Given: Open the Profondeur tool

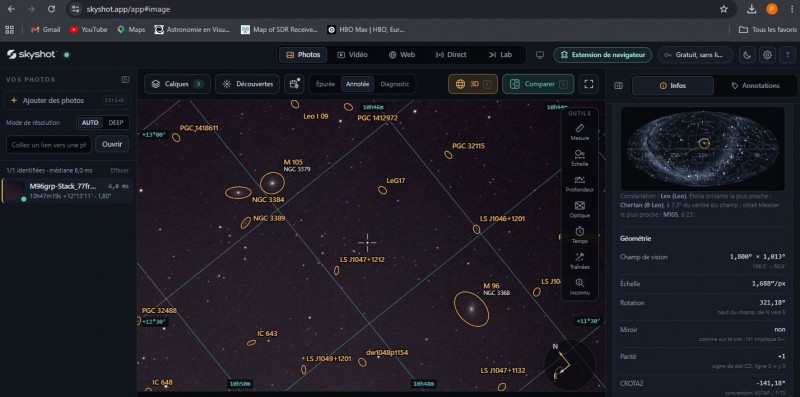Looking at the screenshot, I should [579, 184].
